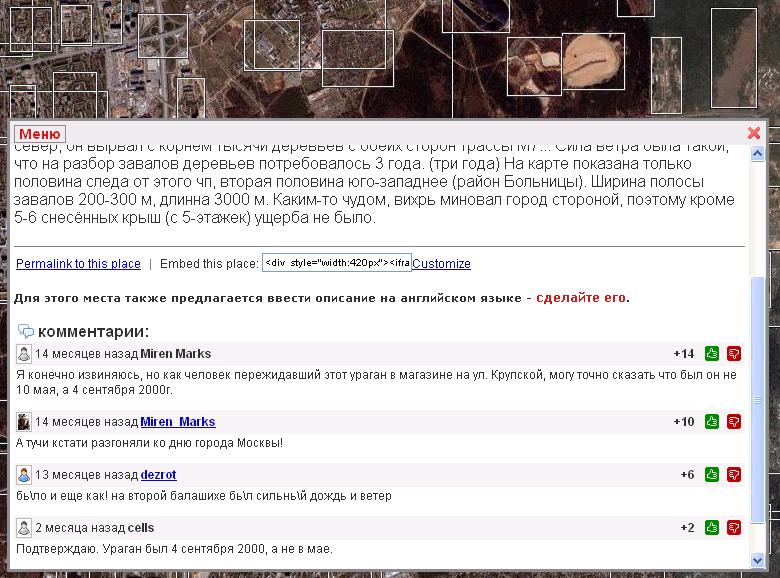Dislike dezrot's comment rated +6
Screen dimensions: 780x578
coord(734,475)
